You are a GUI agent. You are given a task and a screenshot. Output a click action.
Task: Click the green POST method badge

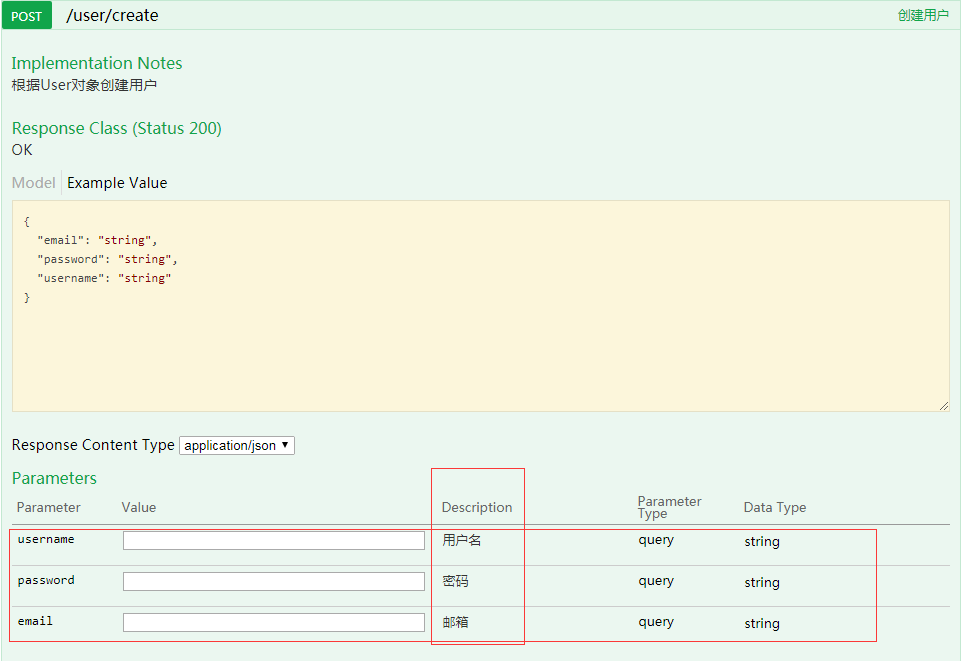click(x=26, y=15)
